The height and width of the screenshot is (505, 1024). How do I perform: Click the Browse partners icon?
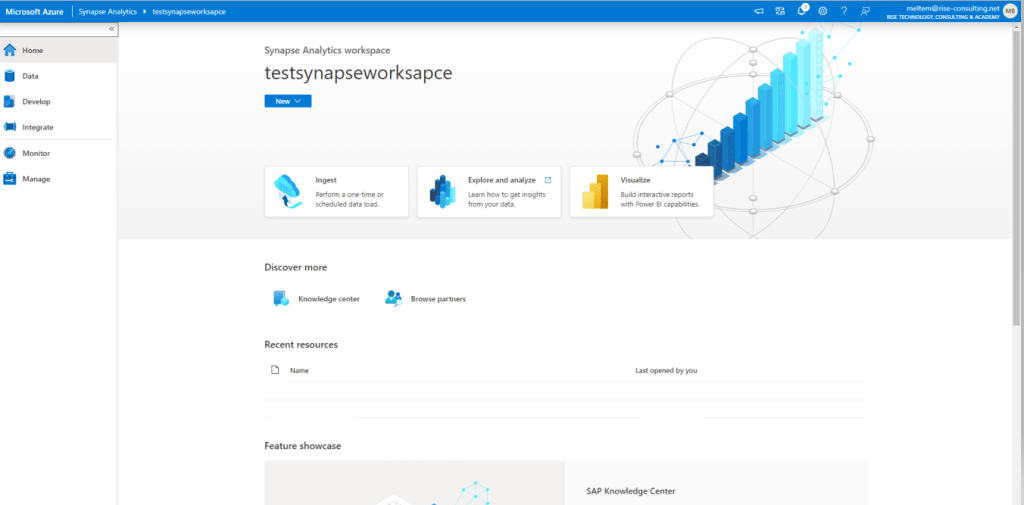(x=393, y=298)
